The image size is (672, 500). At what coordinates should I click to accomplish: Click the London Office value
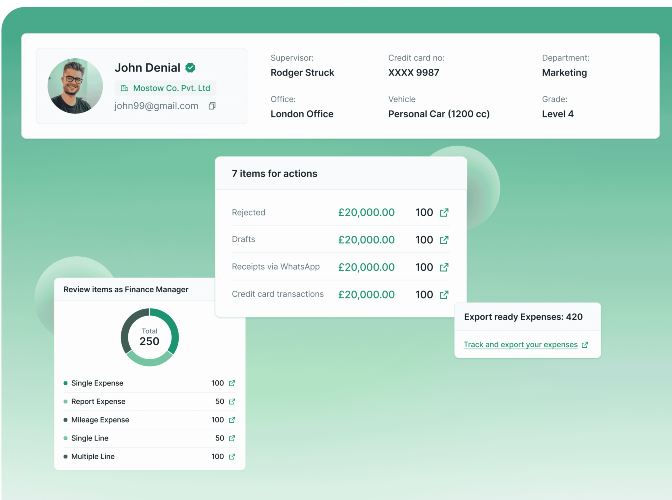click(x=302, y=114)
